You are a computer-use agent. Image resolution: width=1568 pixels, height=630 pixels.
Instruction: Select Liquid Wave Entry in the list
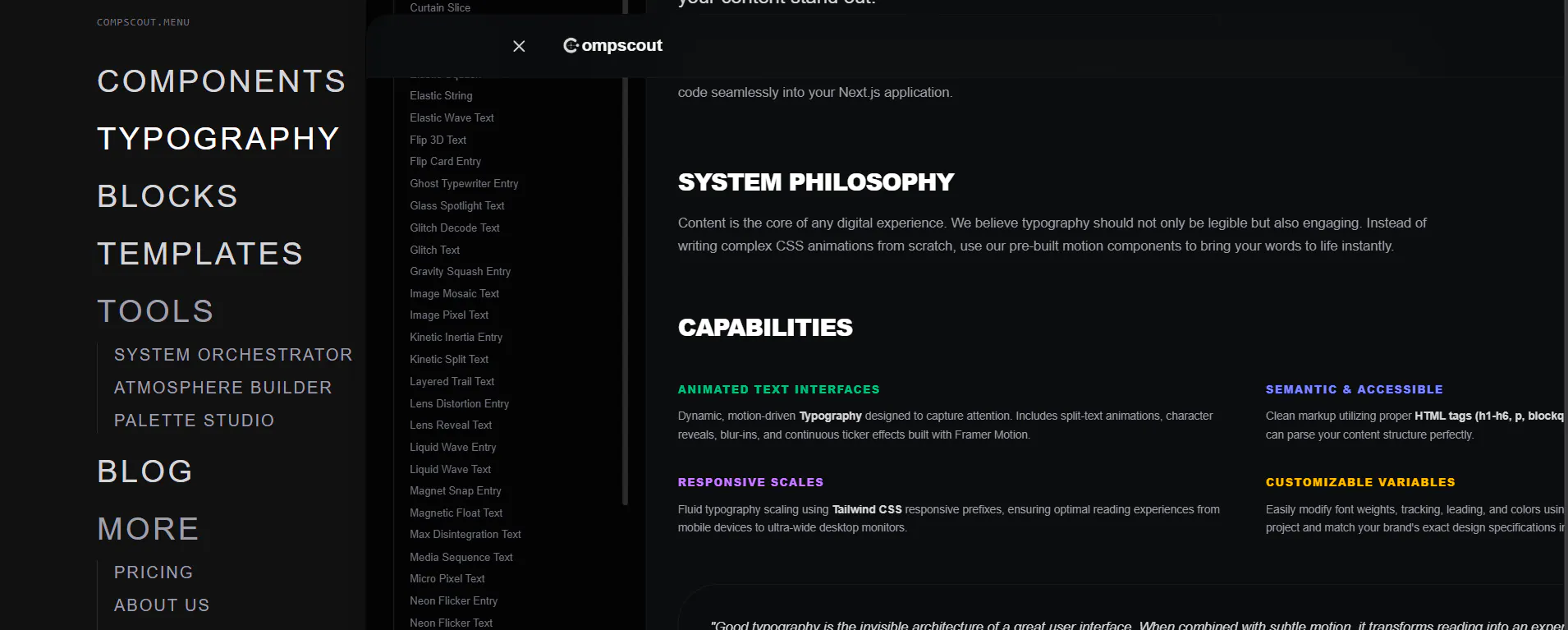[452, 448]
